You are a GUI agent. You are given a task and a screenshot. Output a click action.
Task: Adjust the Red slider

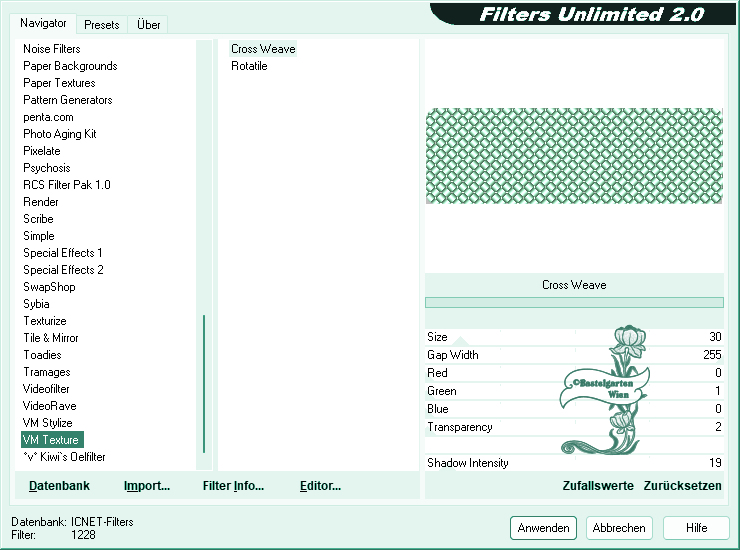[x=574, y=372]
